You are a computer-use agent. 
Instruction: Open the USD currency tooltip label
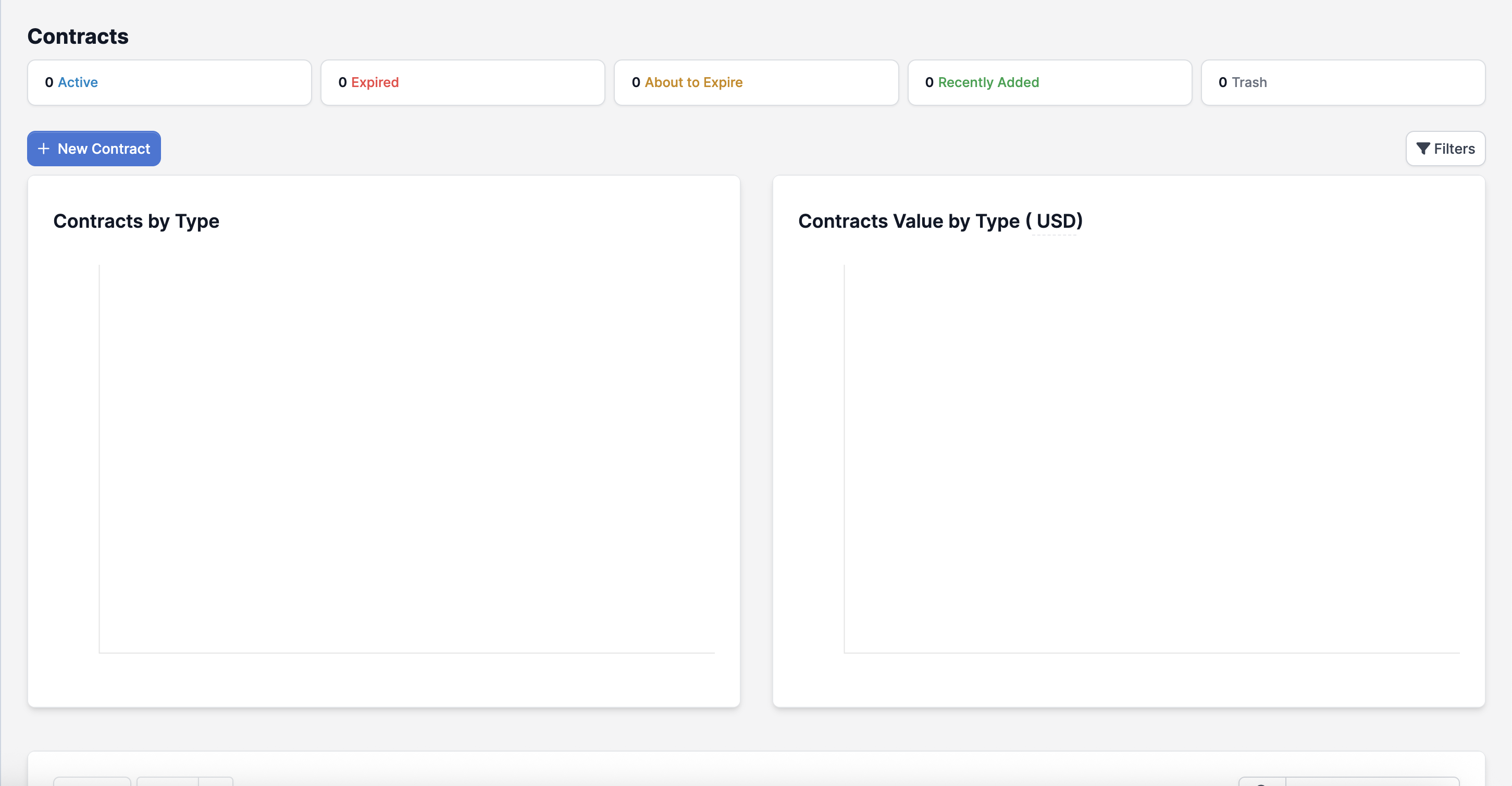pyautogui.click(x=1054, y=222)
